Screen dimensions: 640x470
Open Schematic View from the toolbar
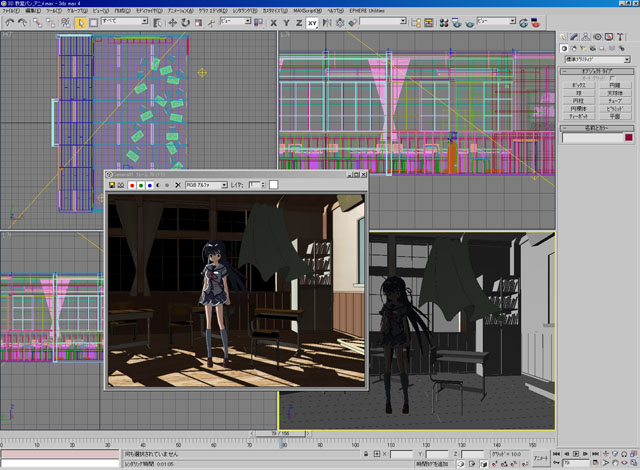[x=429, y=23]
